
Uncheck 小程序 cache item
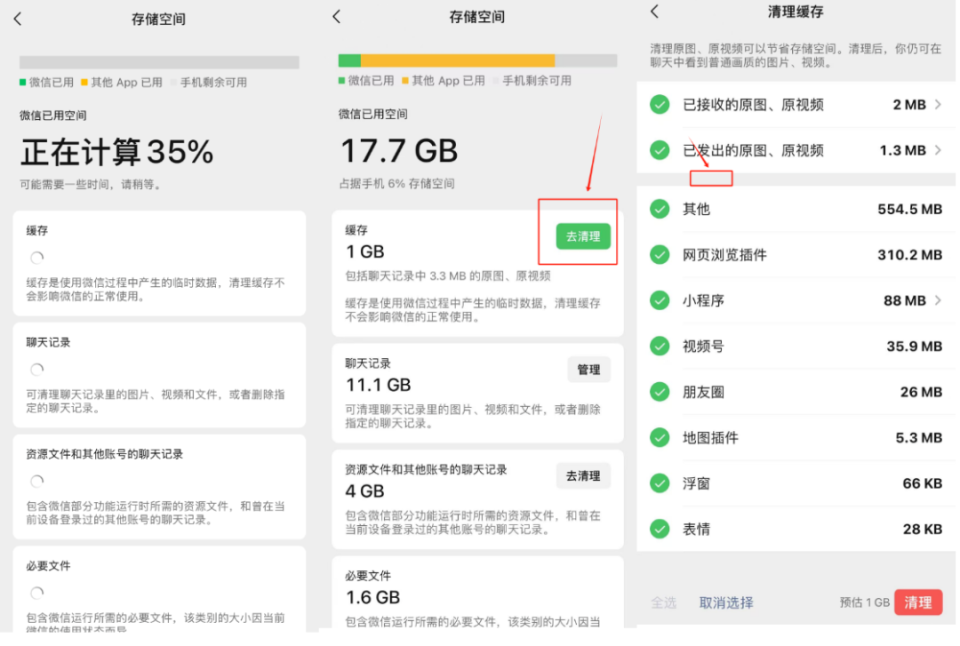pos(659,300)
